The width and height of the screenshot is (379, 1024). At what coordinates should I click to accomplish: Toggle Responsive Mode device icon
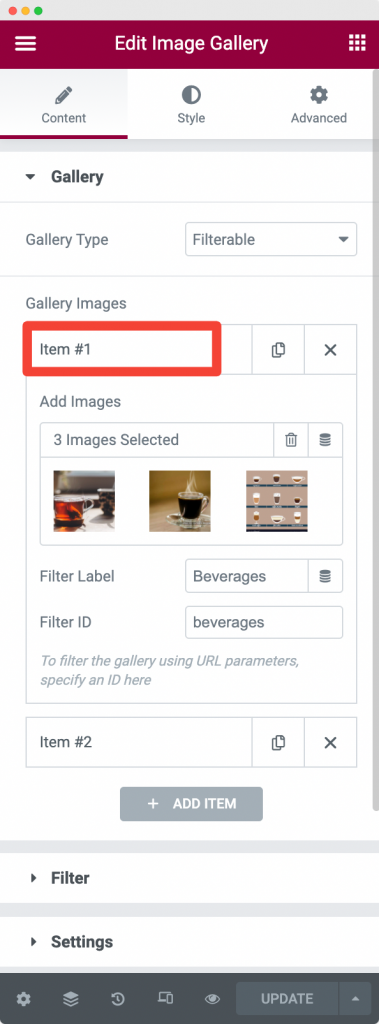pos(165,999)
